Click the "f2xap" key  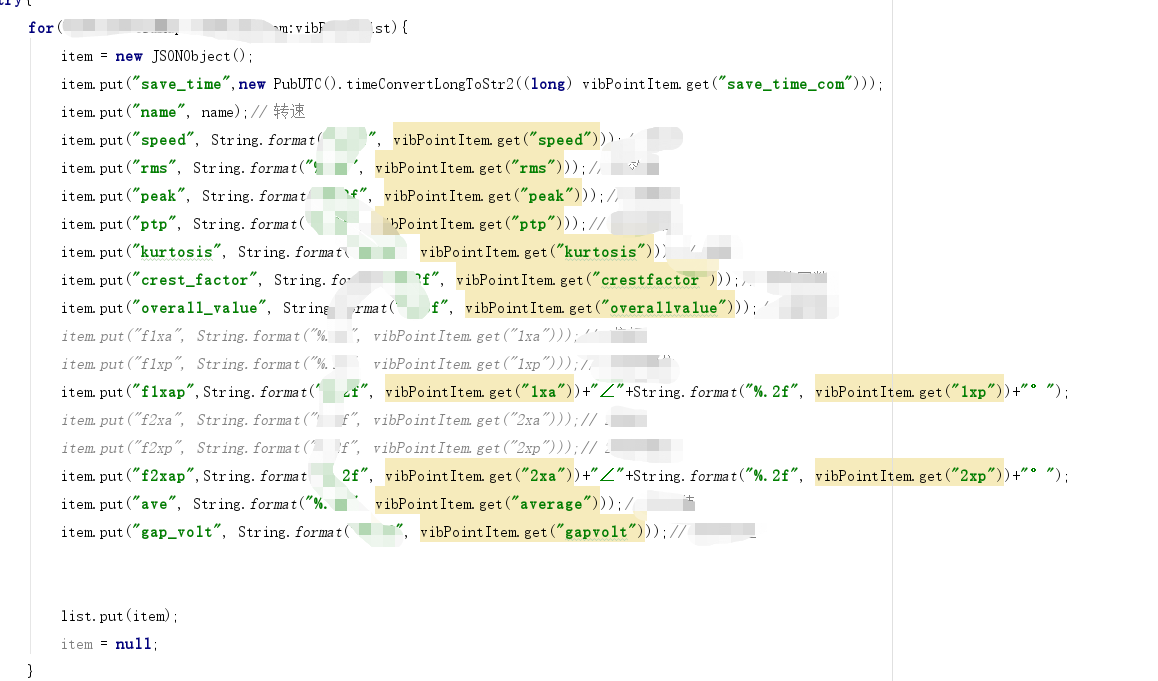162,477
